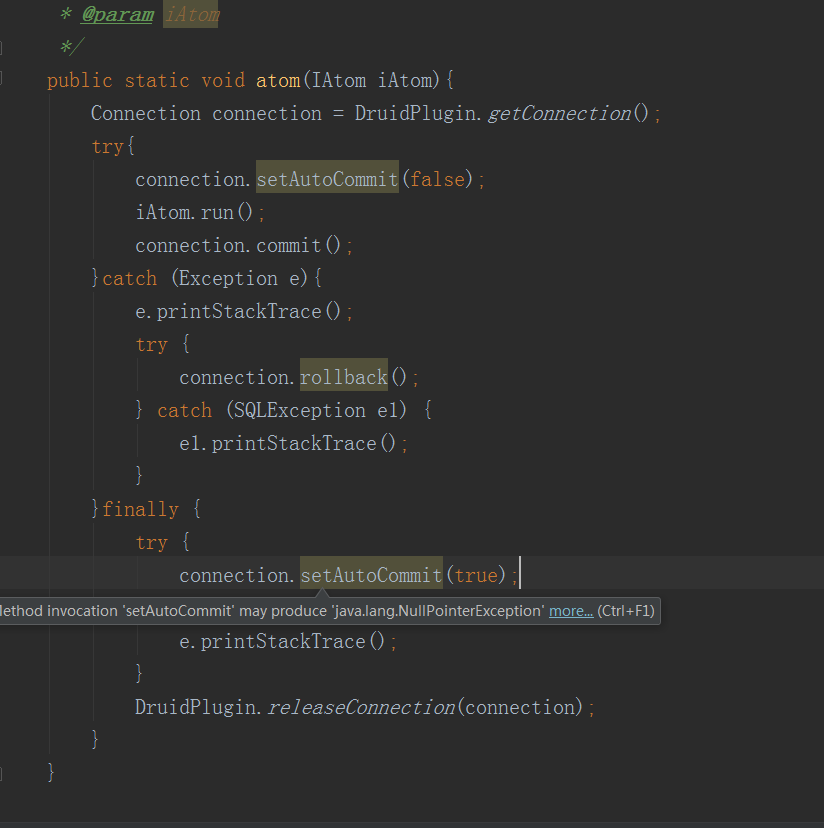The image size is (824, 828).
Task: Click the atom method name in the signature
Action: pos(278,81)
